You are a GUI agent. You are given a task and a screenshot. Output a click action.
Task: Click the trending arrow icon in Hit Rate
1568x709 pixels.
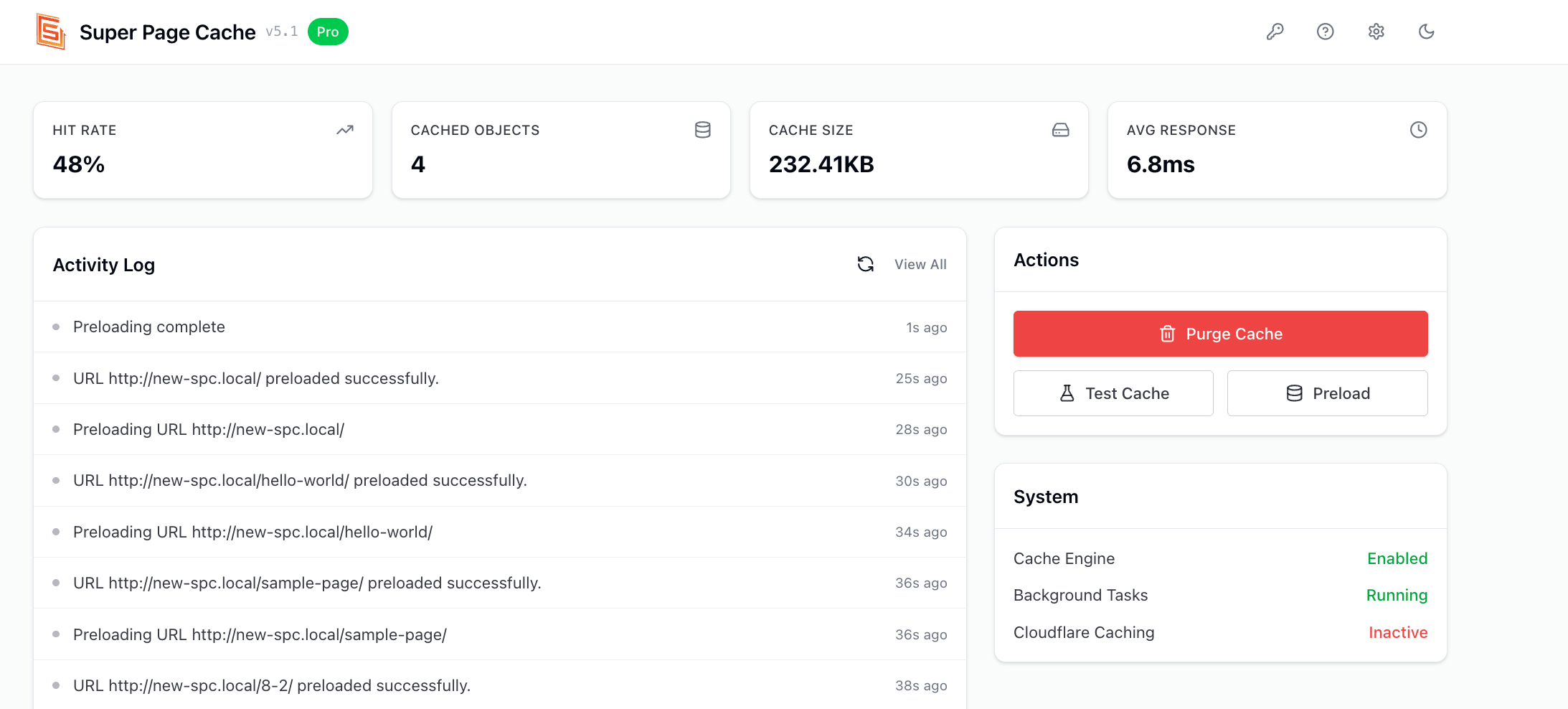tap(345, 130)
